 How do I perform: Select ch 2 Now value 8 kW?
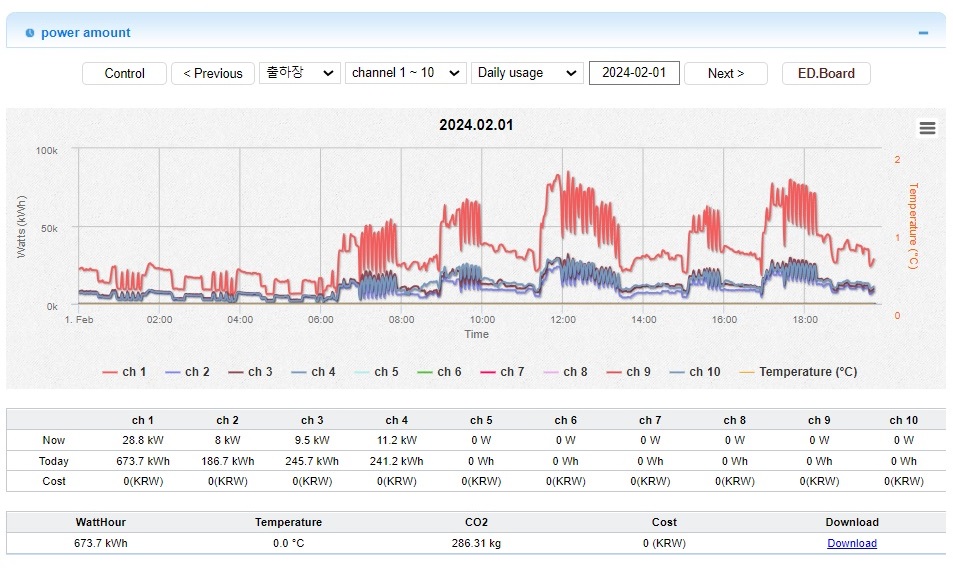pos(227,440)
